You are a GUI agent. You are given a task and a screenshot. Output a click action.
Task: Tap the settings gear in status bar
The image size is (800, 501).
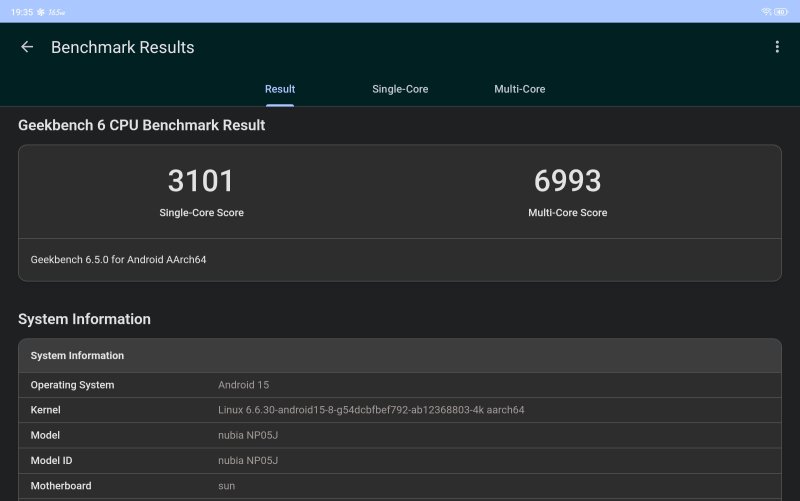pyautogui.click(x=39, y=11)
